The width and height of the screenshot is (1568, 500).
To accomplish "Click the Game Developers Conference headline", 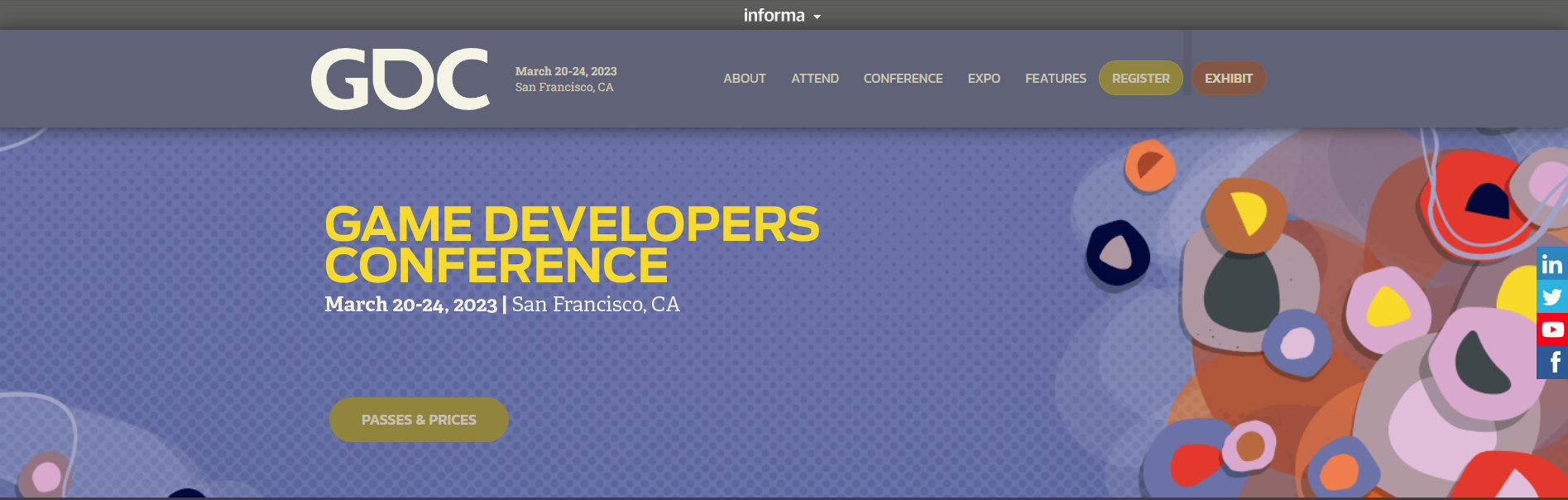I will pyautogui.click(x=572, y=244).
